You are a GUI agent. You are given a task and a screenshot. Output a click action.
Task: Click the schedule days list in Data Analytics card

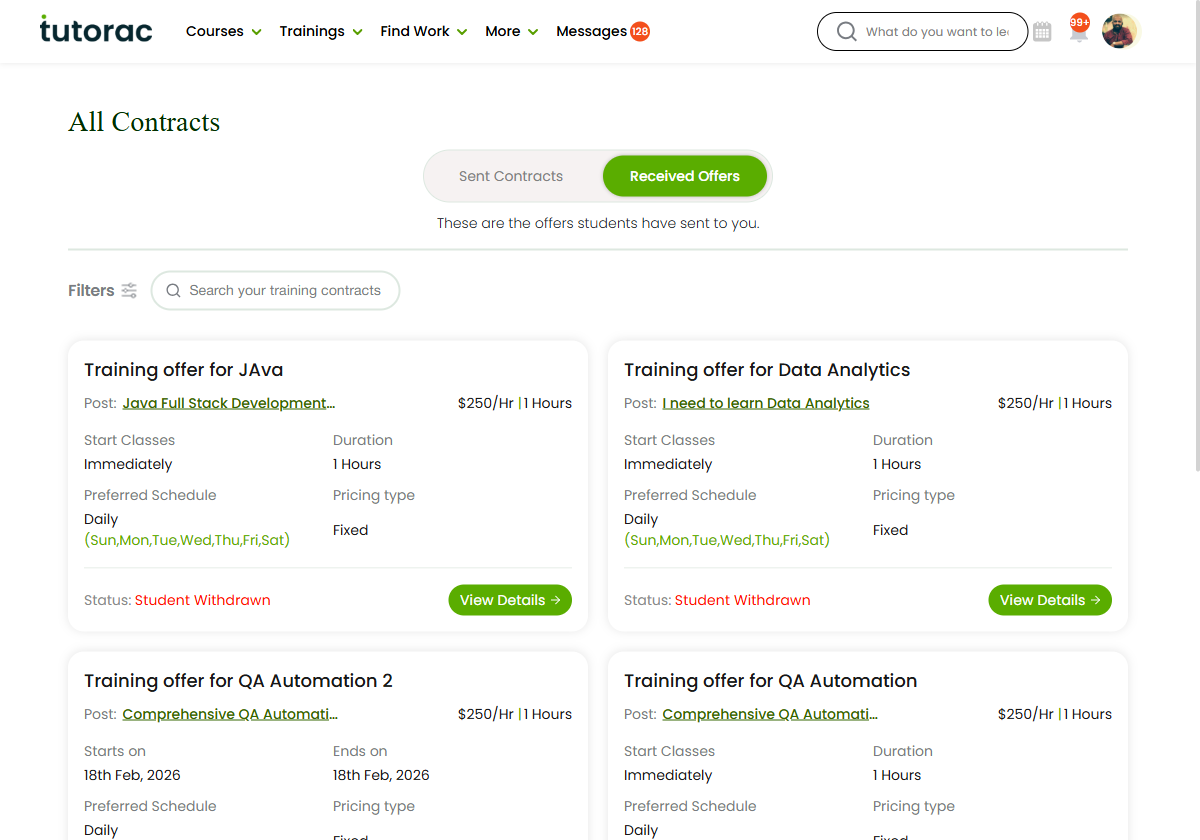tap(727, 540)
